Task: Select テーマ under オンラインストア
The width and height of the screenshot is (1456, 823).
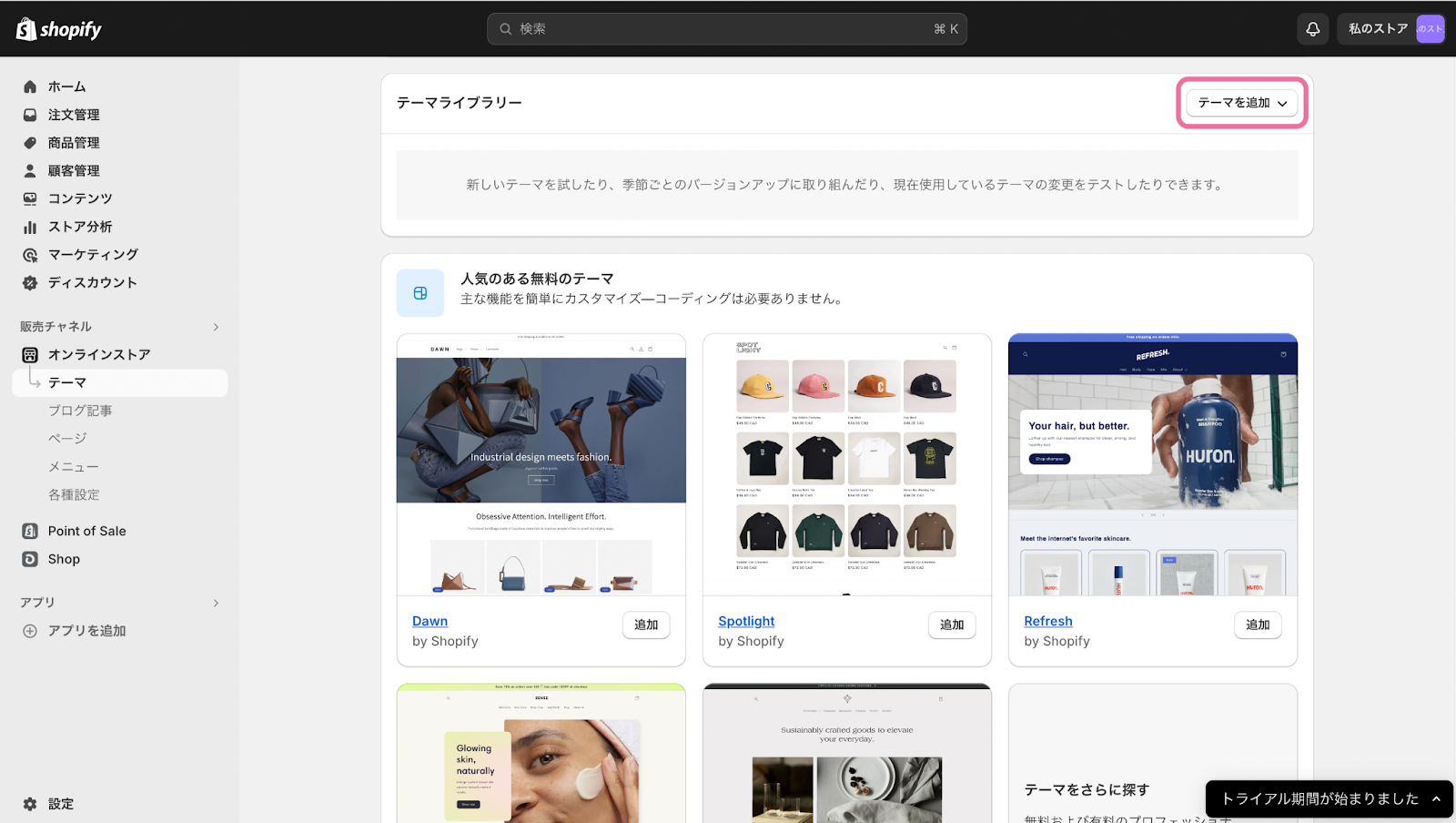Action: [x=120, y=382]
